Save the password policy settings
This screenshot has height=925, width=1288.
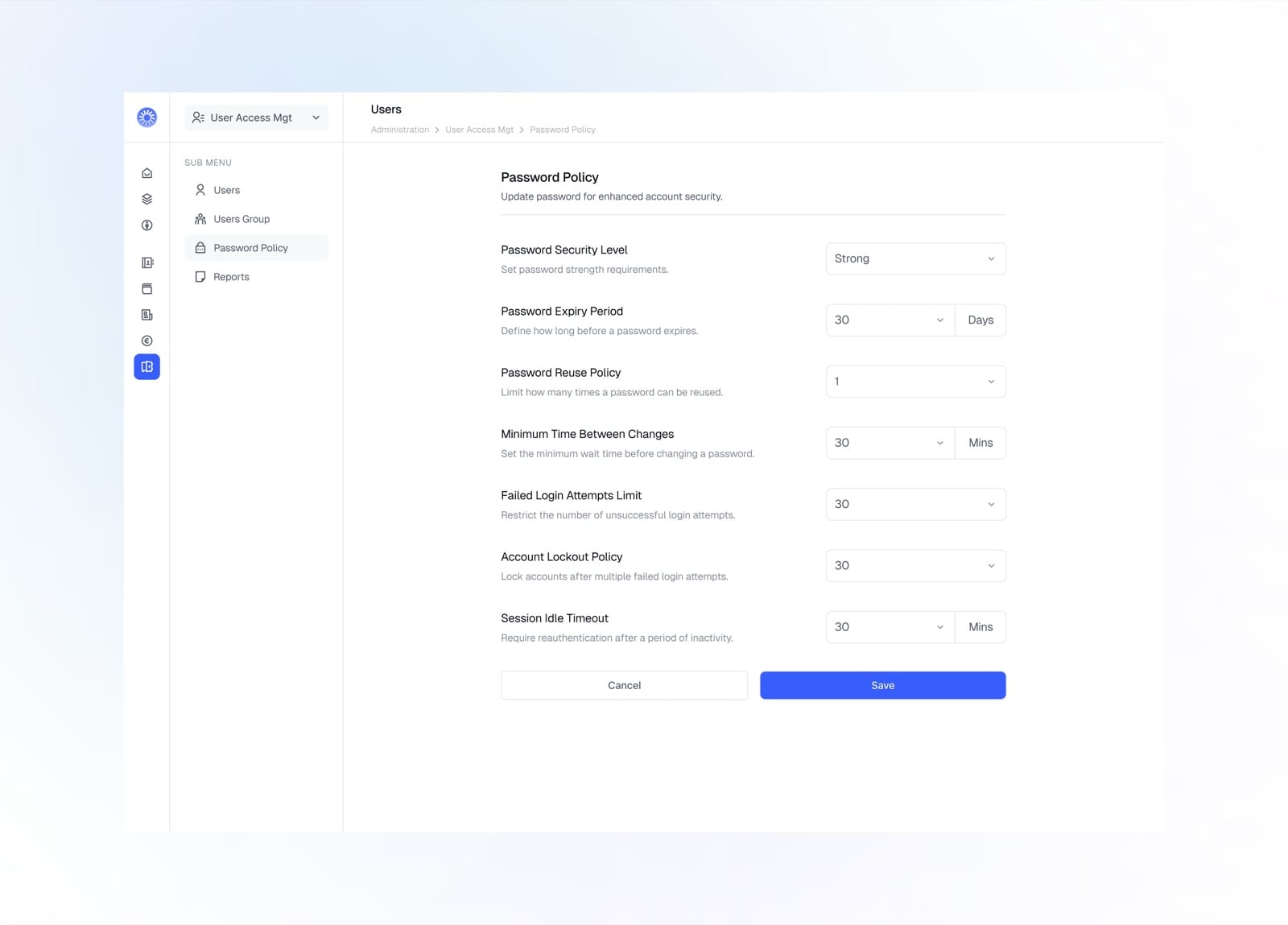click(882, 685)
